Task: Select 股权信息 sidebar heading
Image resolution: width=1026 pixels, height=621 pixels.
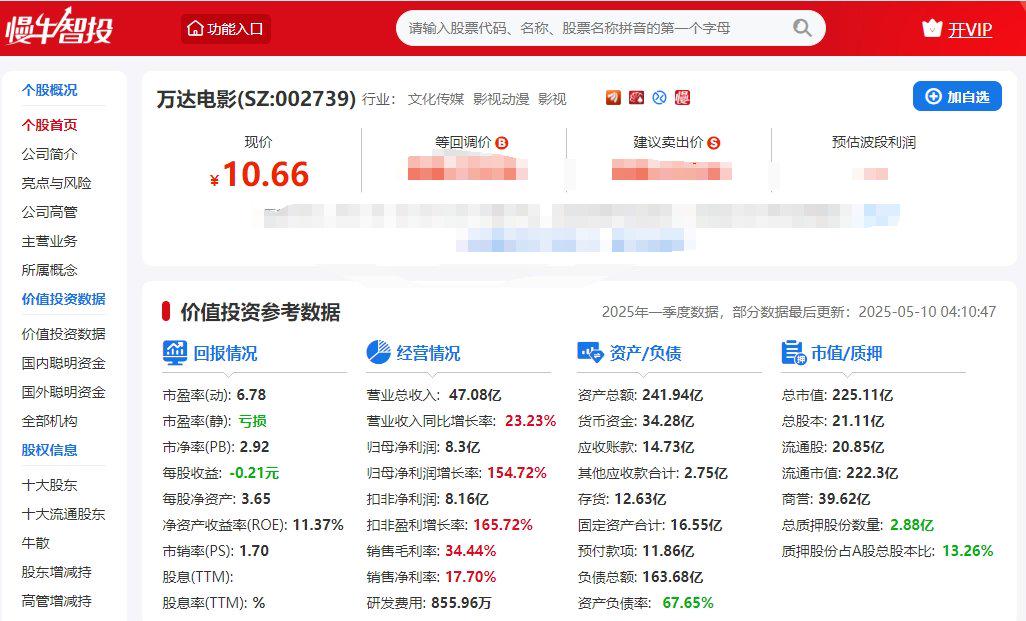Action: point(50,450)
